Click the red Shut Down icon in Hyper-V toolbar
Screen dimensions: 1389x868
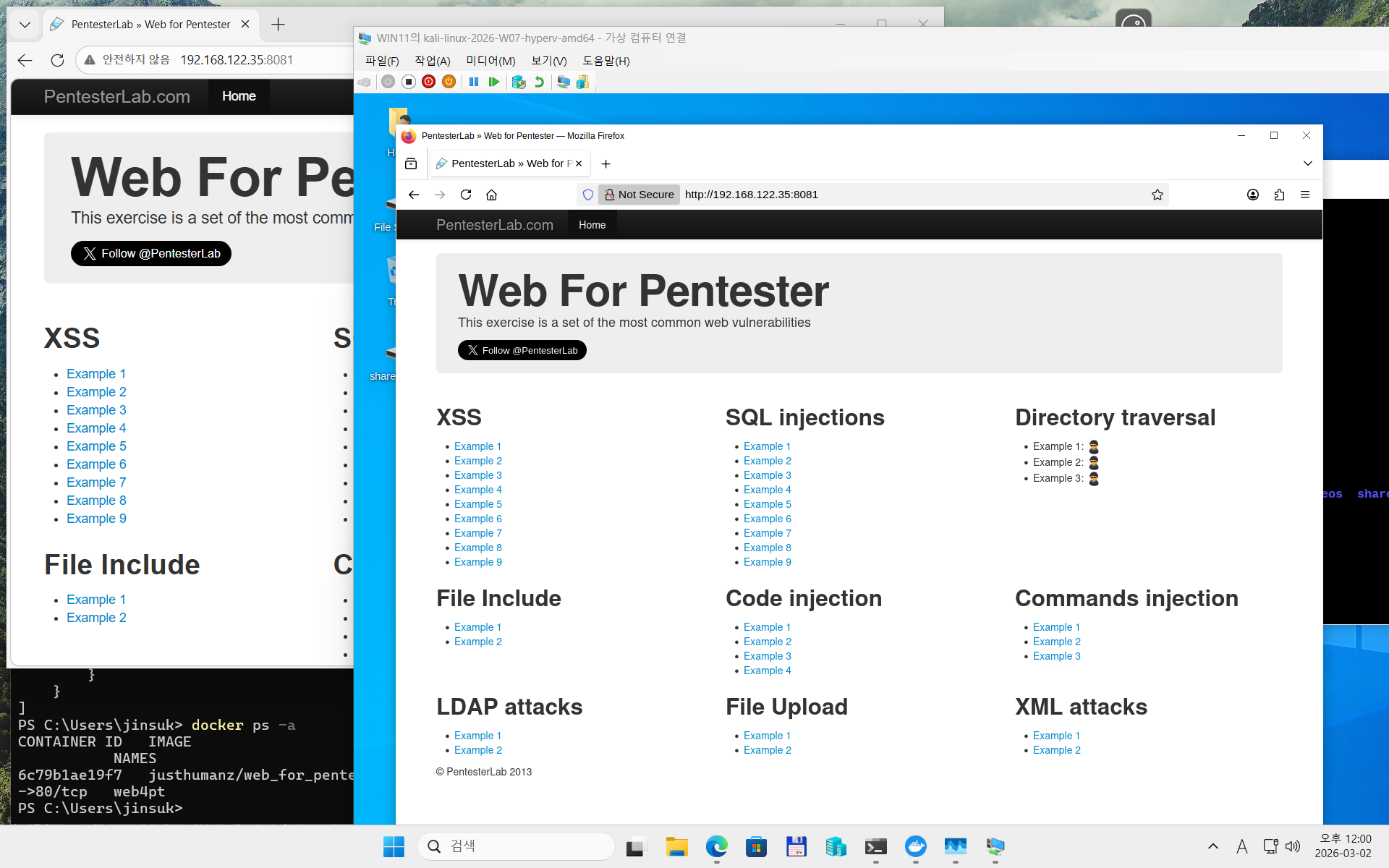[429, 82]
